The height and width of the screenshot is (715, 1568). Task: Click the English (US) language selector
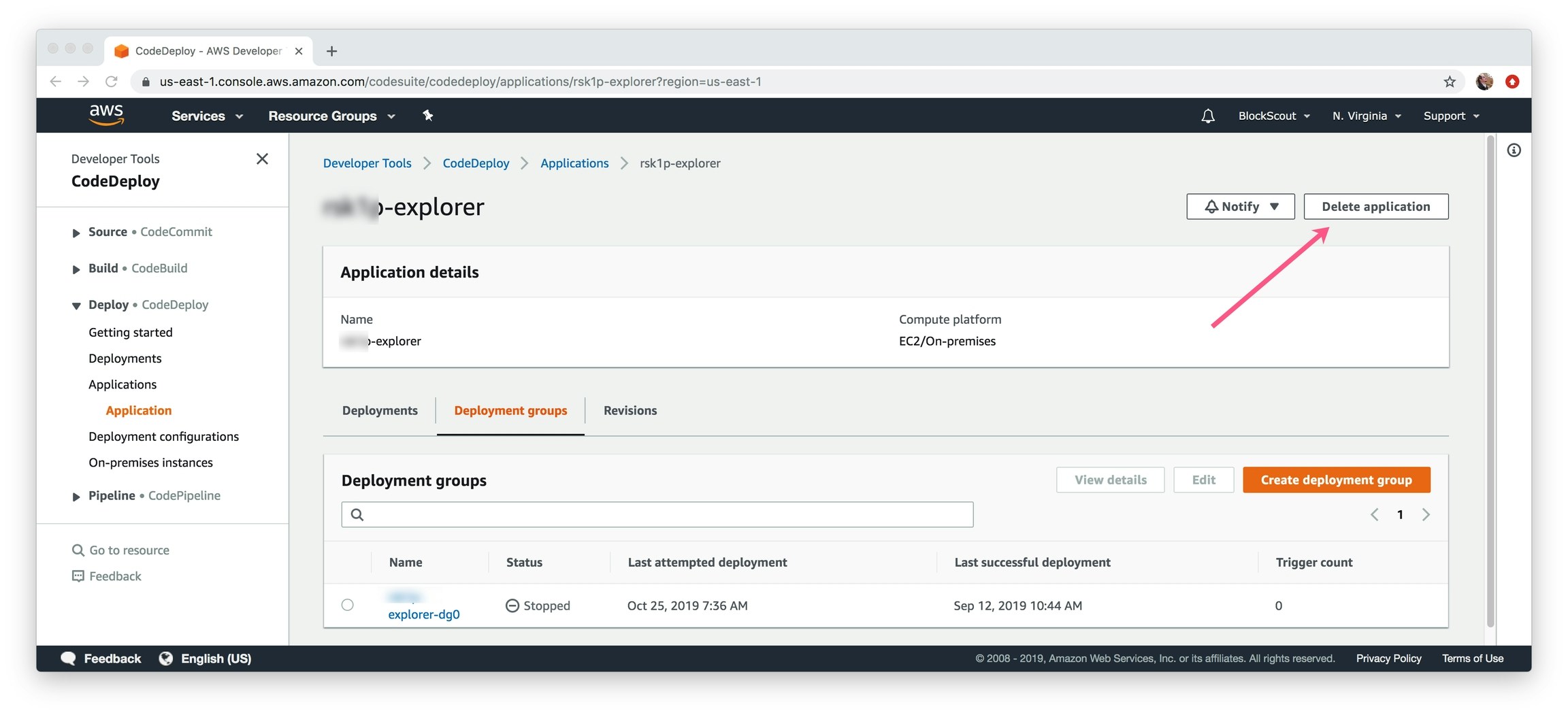tap(216, 658)
